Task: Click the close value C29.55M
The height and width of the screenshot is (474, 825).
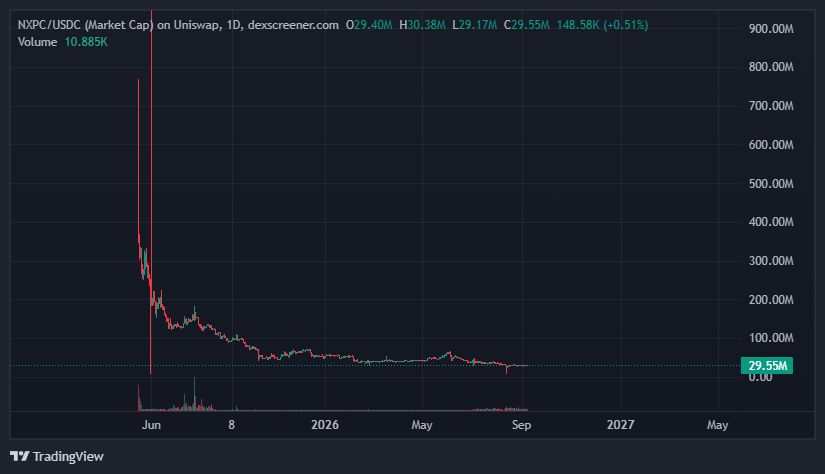Action: (x=526, y=25)
